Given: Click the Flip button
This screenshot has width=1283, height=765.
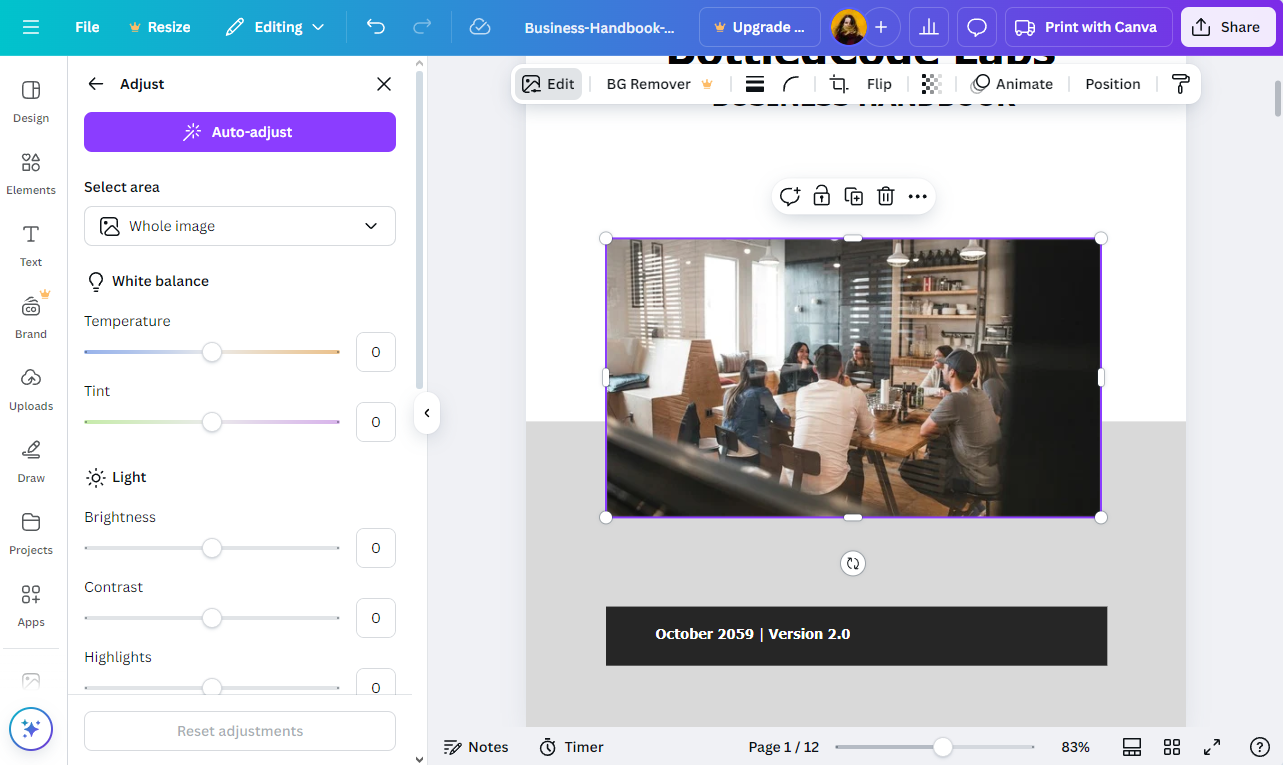Looking at the screenshot, I should [x=879, y=84].
